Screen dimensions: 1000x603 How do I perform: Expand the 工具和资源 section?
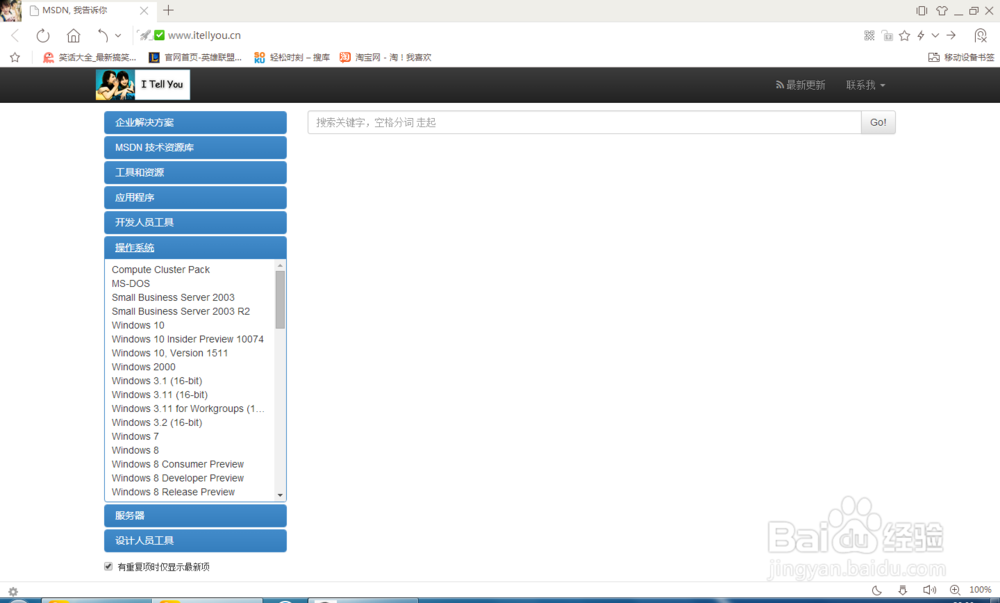(x=195, y=172)
